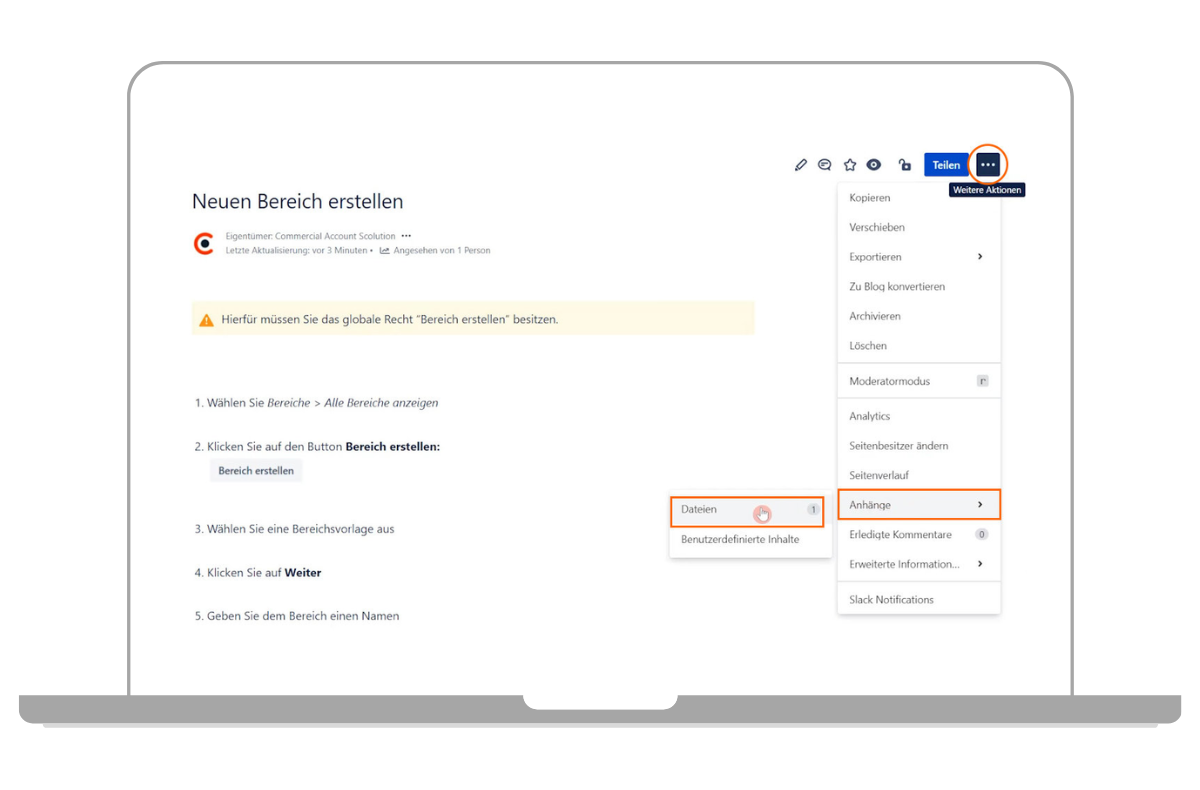Expand the Anhänge submenu
The width and height of the screenshot is (1200, 790).
[918, 505]
